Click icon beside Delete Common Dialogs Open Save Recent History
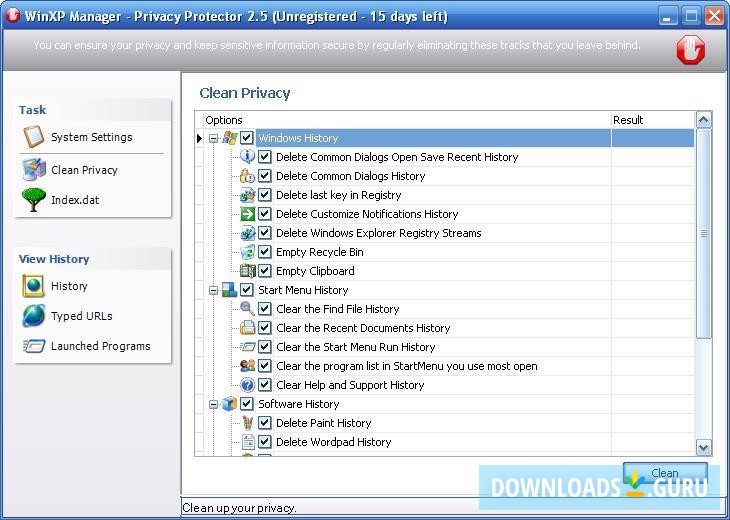The width and height of the screenshot is (730, 520). coord(248,157)
